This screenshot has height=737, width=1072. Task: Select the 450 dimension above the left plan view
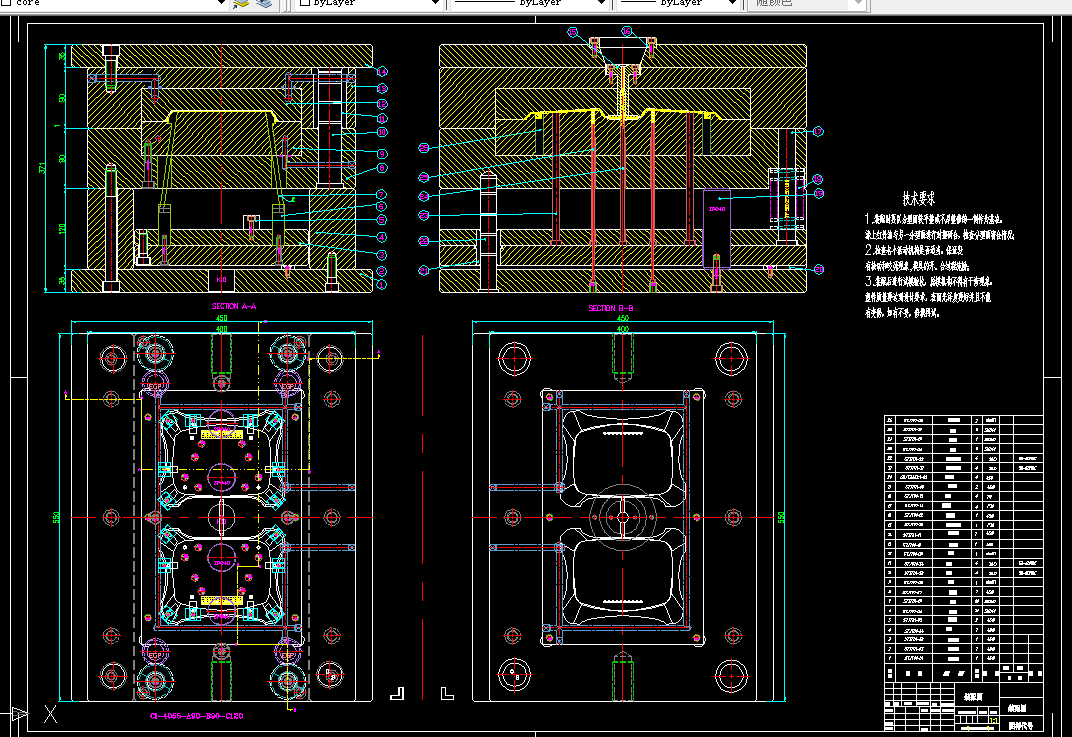click(x=222, y=318)
